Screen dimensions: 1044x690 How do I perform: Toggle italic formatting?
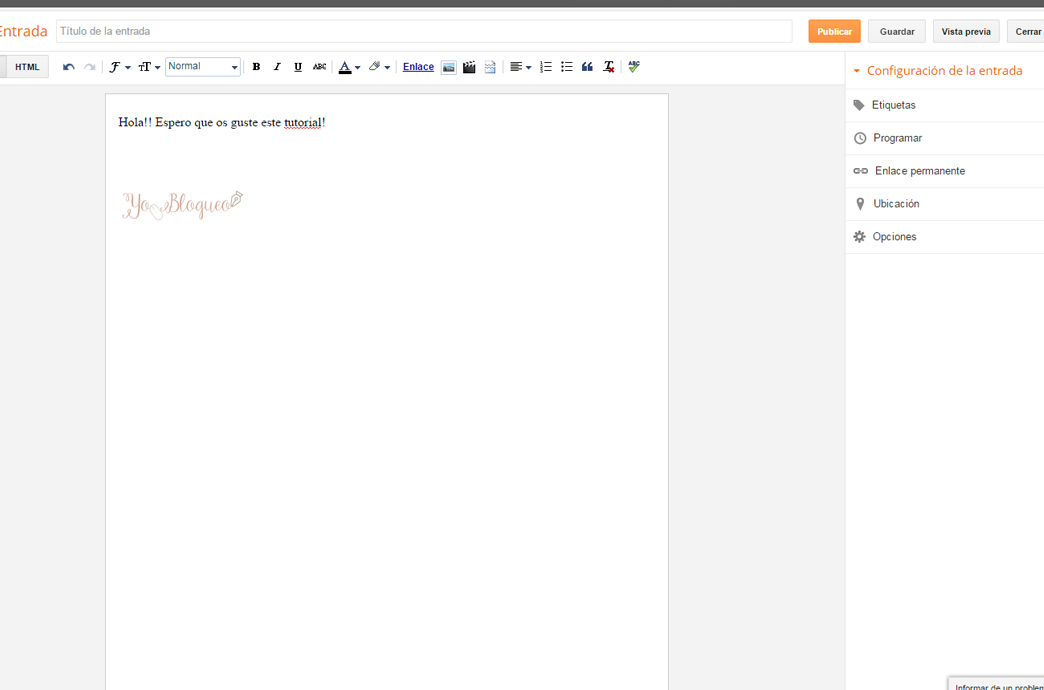pos(277,67)
